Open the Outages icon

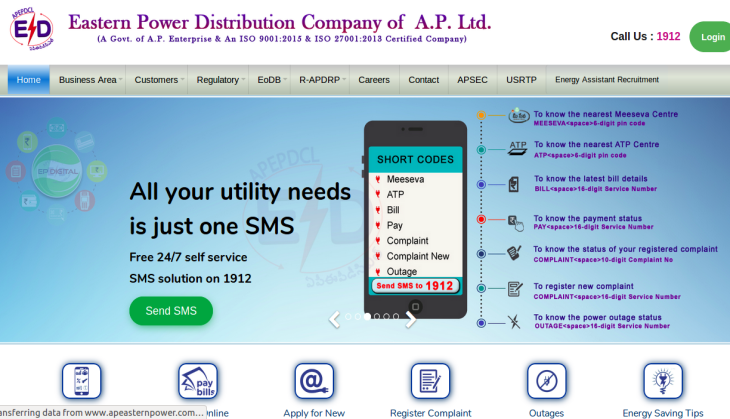(547, 381)
